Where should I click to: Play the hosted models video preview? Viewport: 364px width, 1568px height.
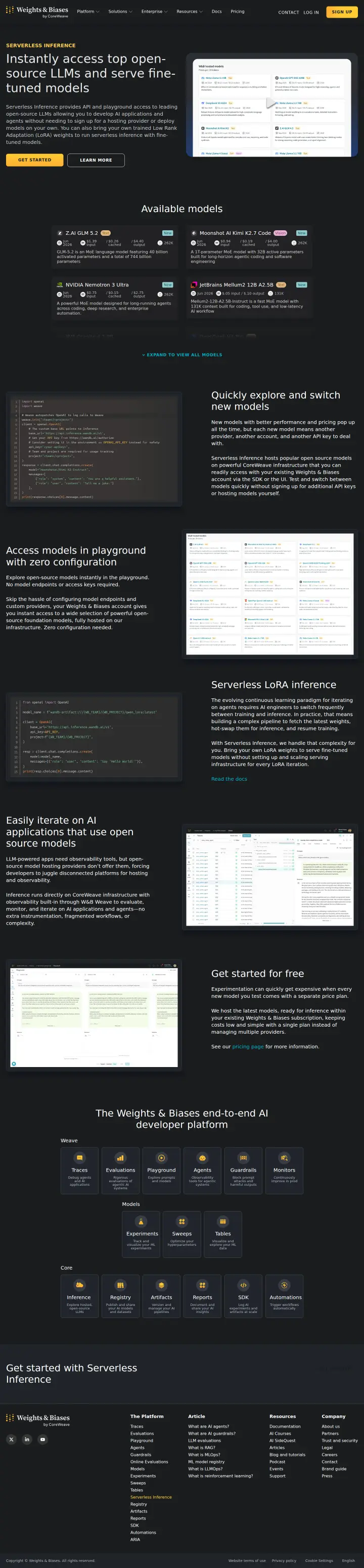pyautogui.click(x=271, y=104)
